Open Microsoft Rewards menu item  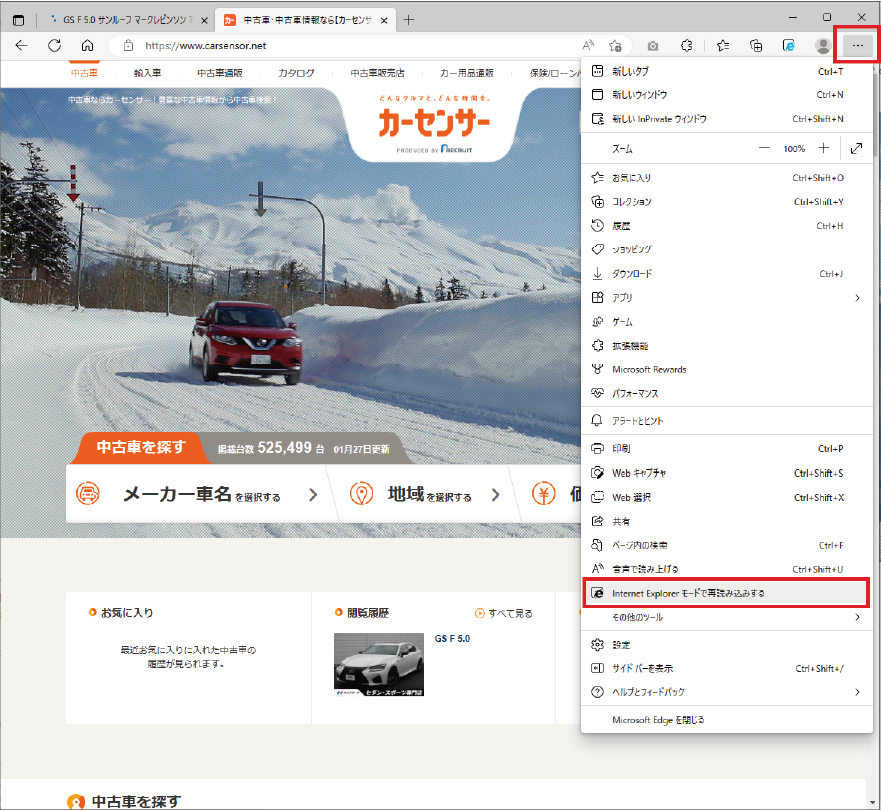click(726, 369)
